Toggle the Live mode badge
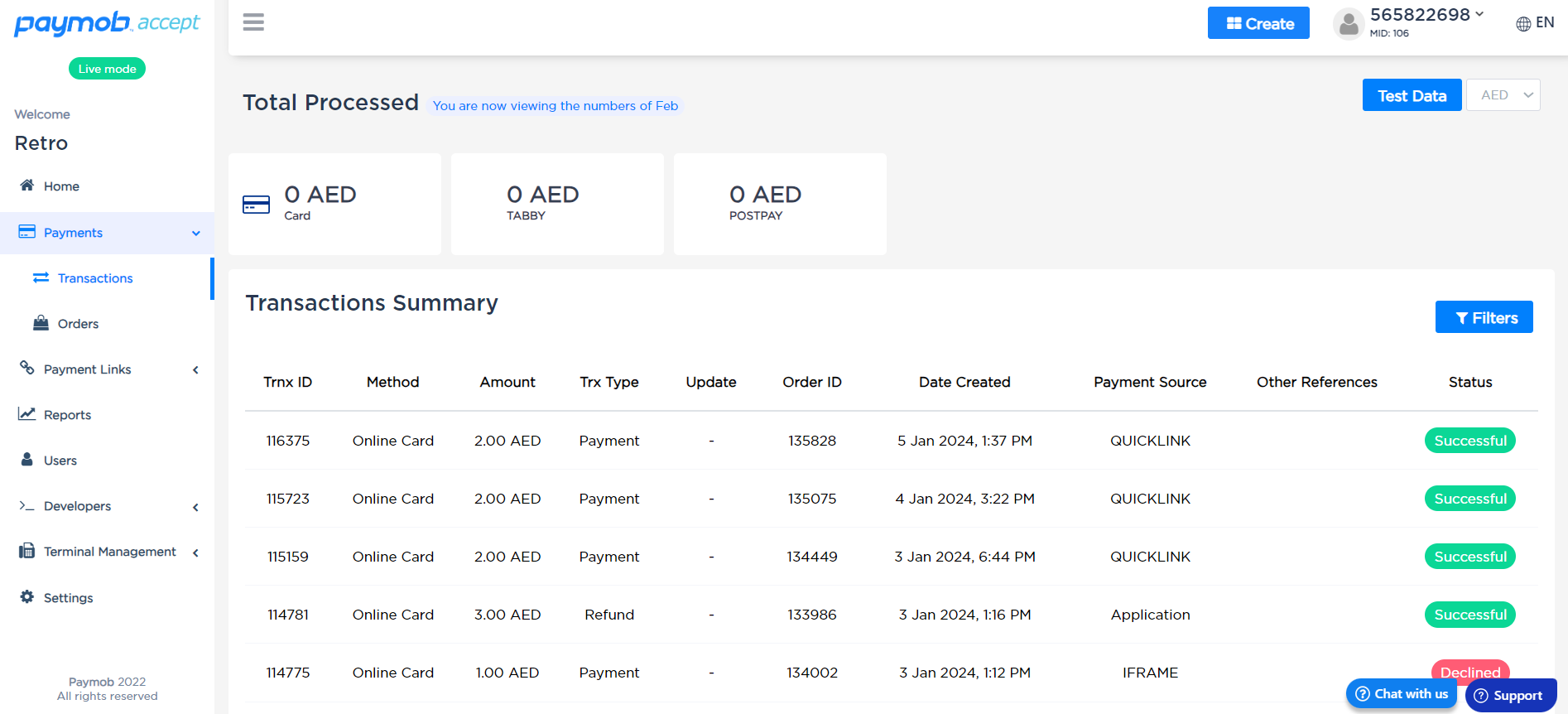Viewport: 1568px width, 714px height. click(x=107, y=69)
